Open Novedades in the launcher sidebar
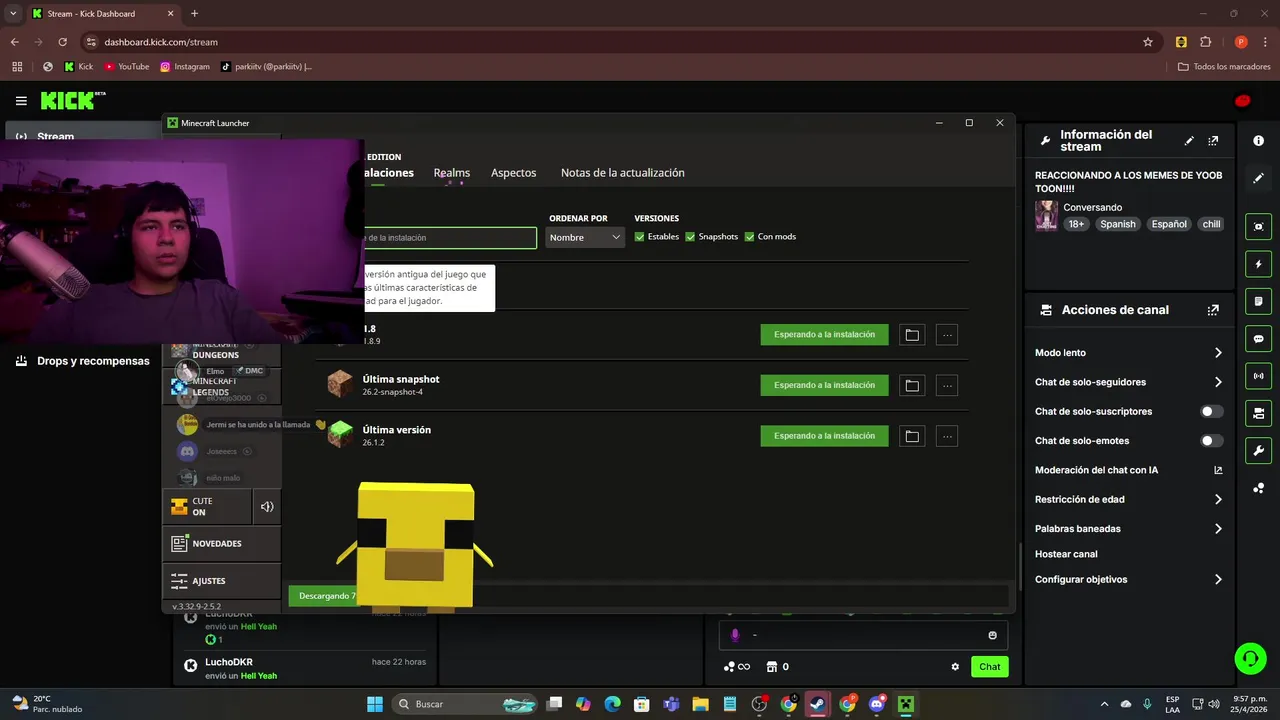 [x=222, y=544]
